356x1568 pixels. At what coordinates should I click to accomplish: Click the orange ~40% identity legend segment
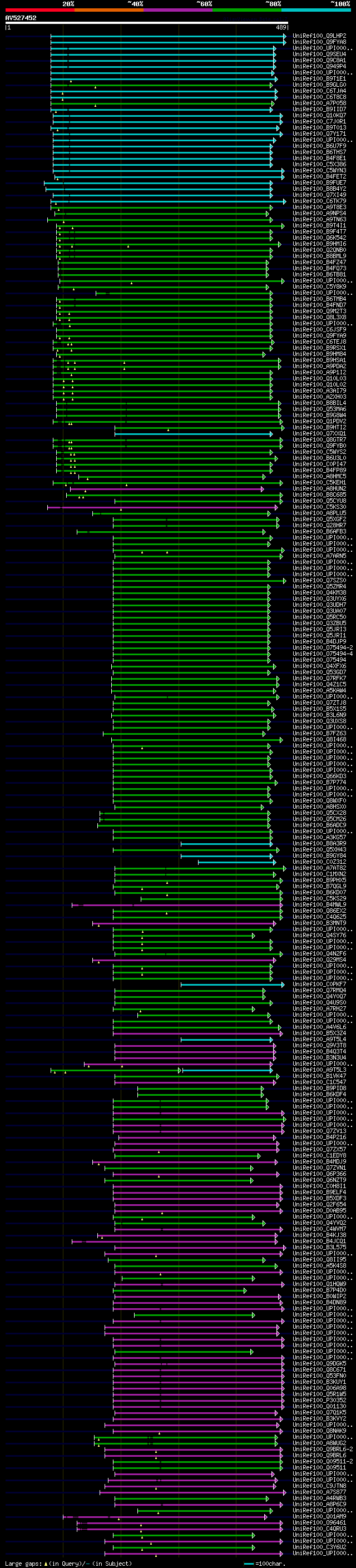pos(109,10)
